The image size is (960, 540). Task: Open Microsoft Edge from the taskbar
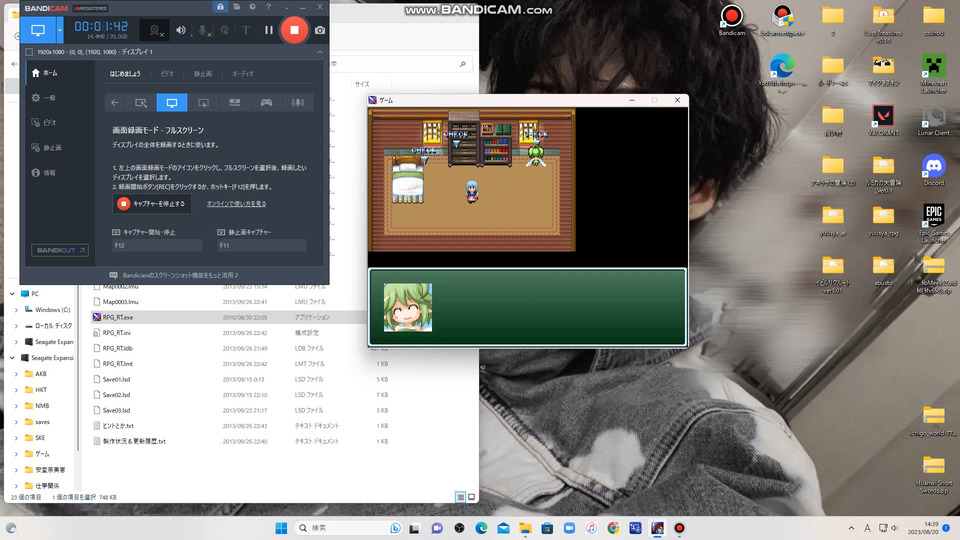click(481, 528)
